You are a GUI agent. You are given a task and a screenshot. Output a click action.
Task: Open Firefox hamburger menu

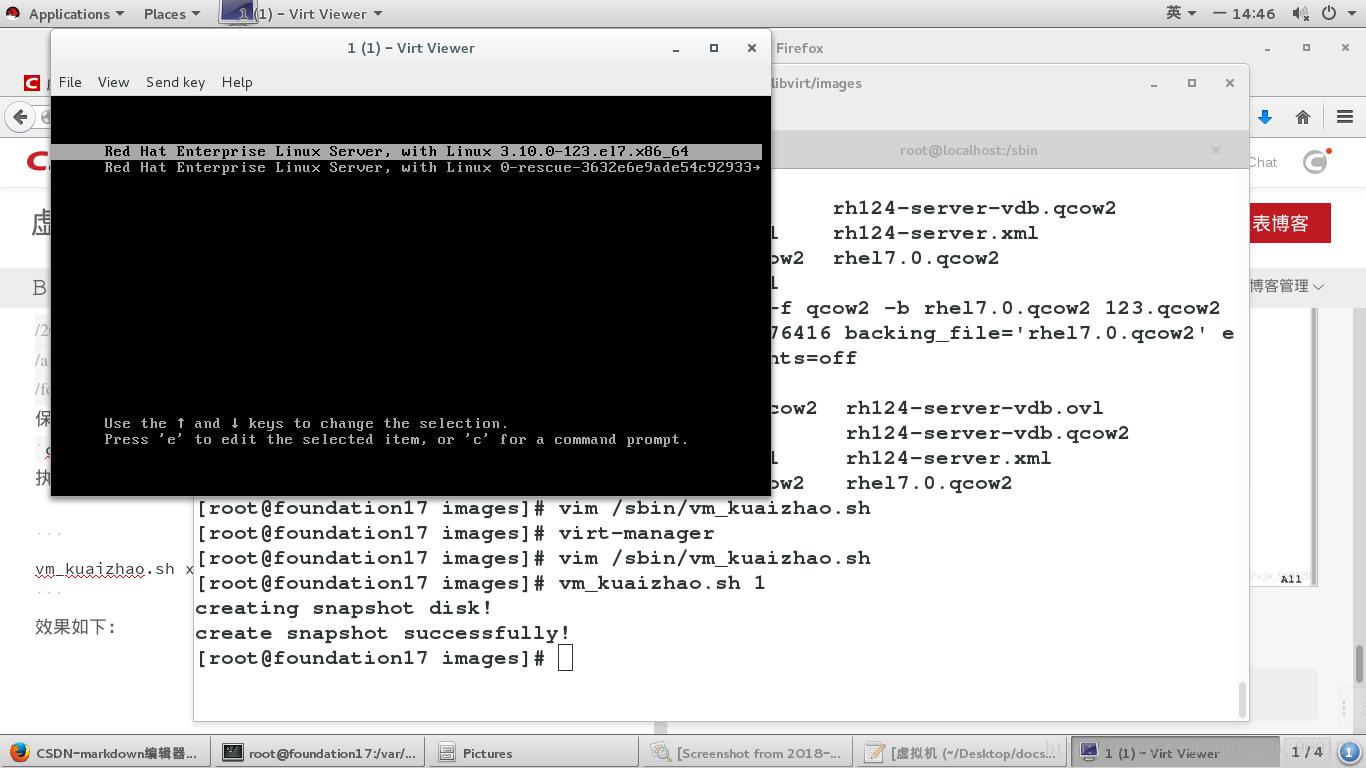(x=1344, y=117)
